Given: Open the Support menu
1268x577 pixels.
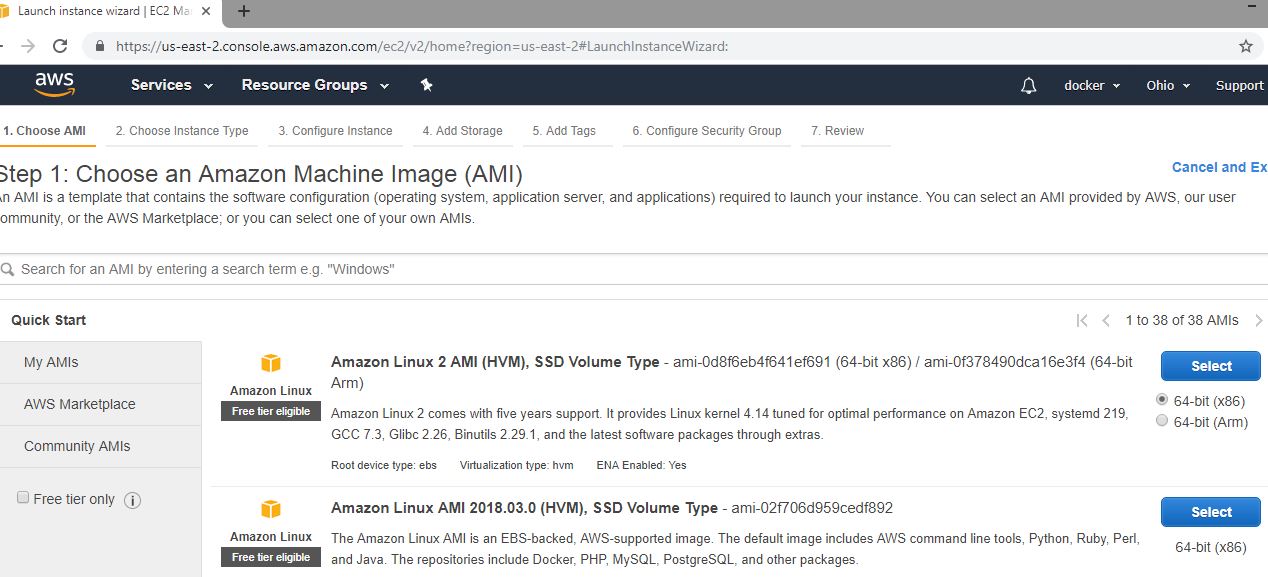Looking at the screenshot, I should click(1240, 86).
